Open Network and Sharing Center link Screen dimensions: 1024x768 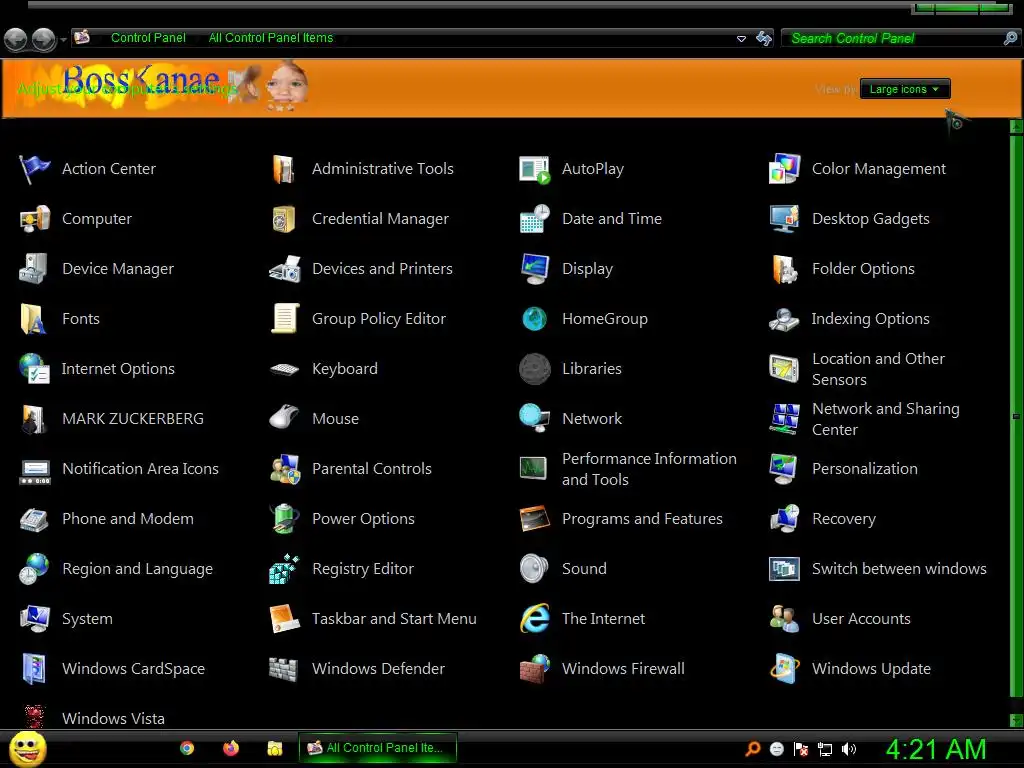tap(886, 419)
